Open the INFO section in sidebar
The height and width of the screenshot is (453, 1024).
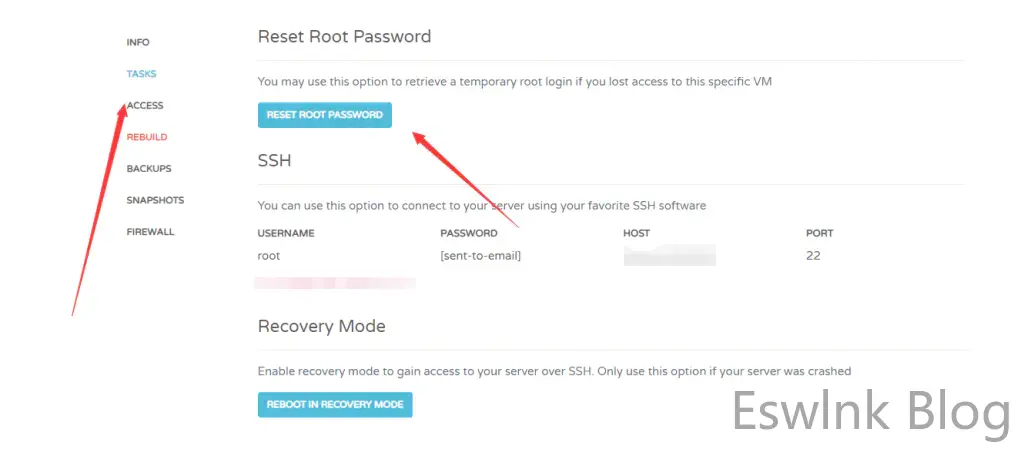pos(138,43)
